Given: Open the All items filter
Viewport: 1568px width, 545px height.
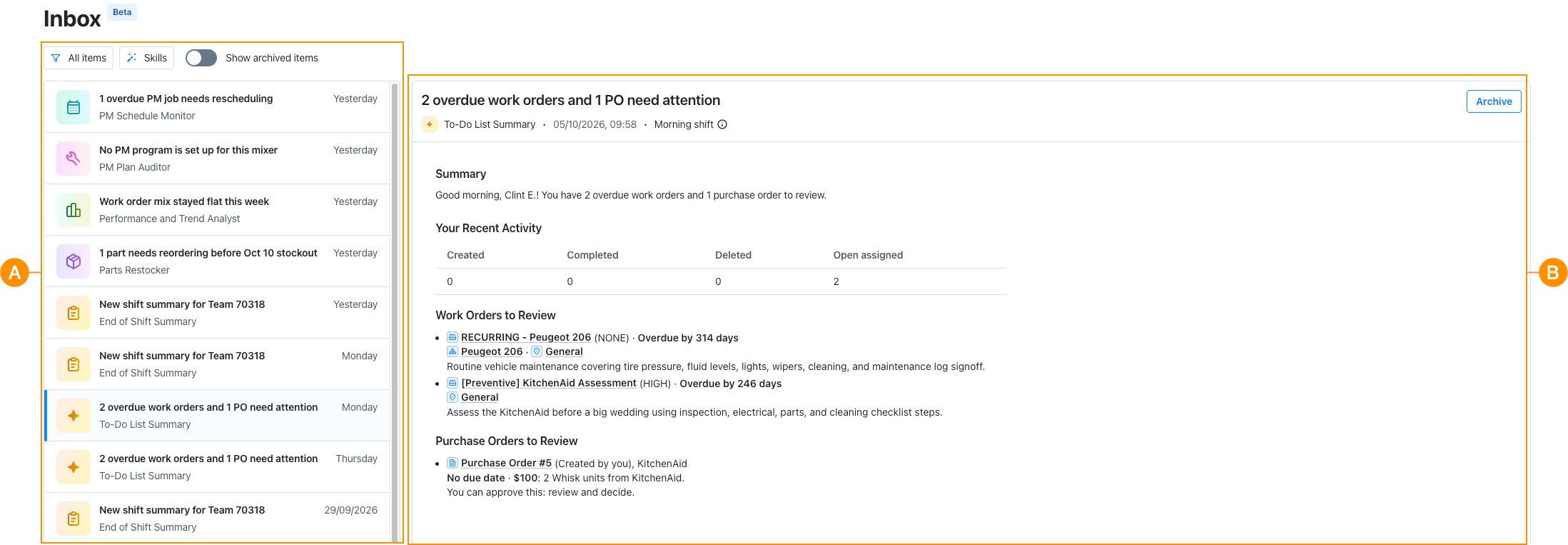Looking at the screenshot, I should (79, 58).
